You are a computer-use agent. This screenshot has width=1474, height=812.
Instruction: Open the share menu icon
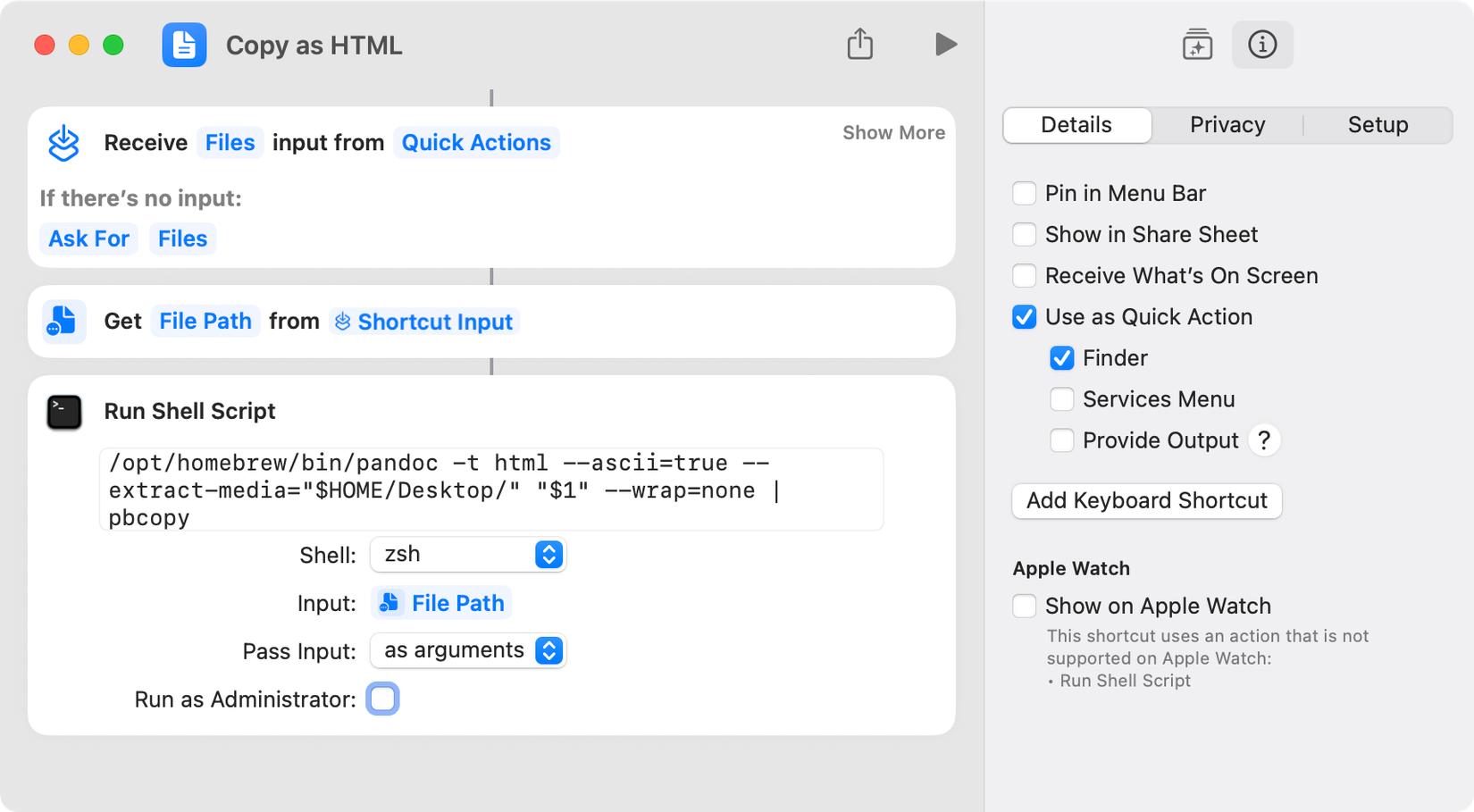859,44
